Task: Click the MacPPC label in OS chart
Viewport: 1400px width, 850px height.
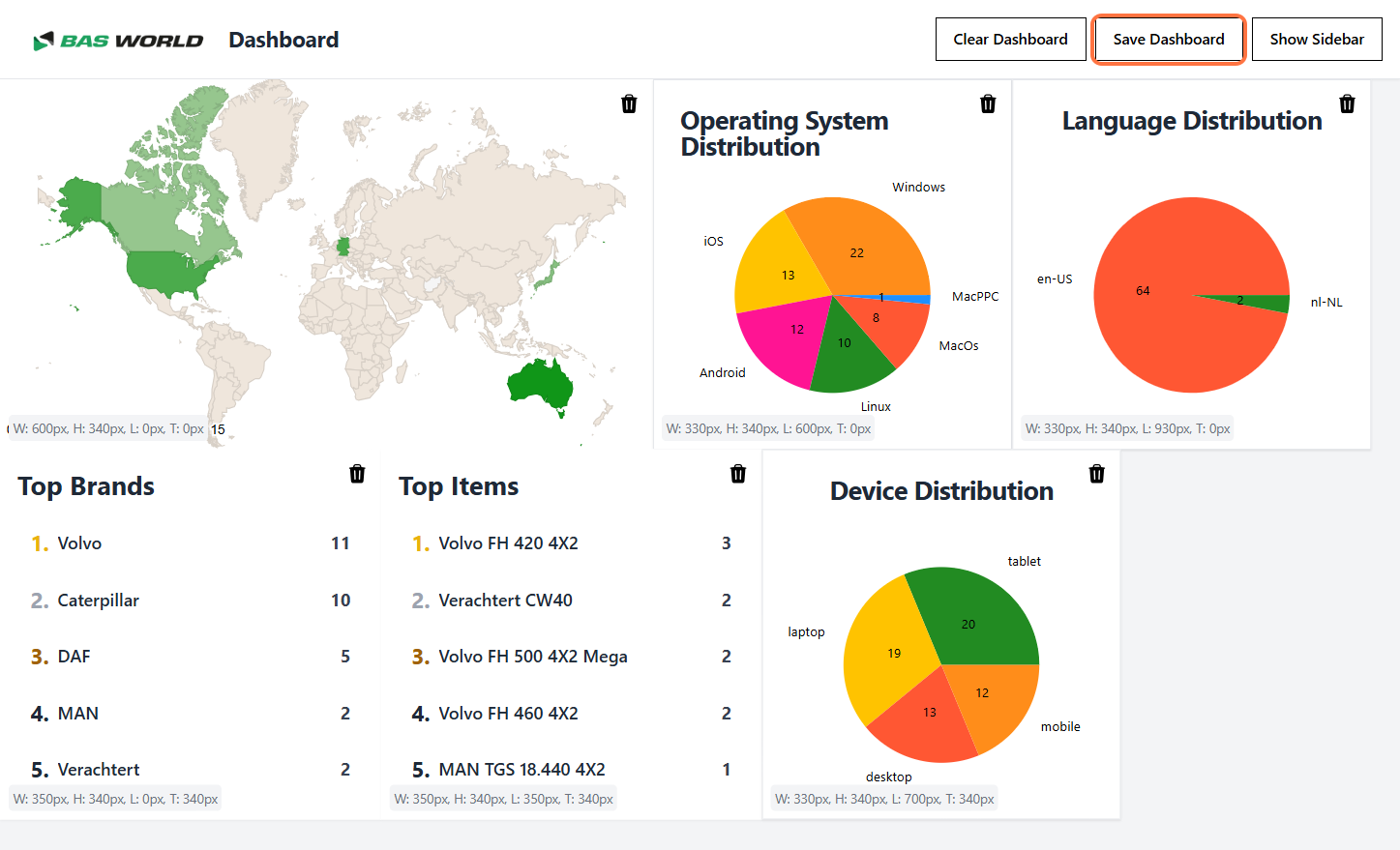Action: (975, 297)
